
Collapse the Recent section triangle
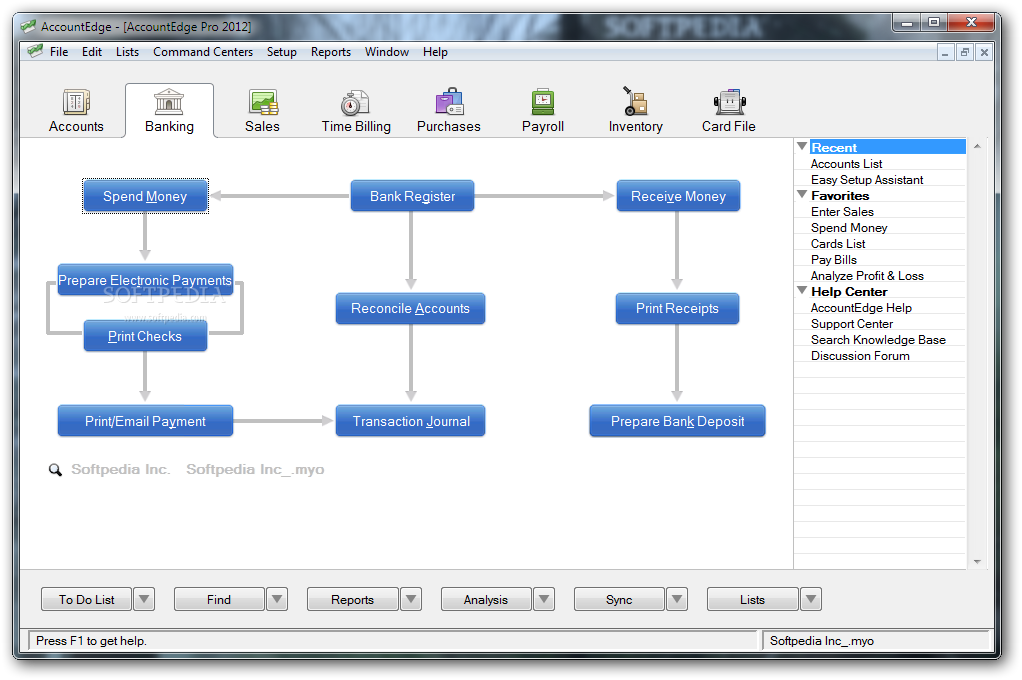tap(802, 146)
